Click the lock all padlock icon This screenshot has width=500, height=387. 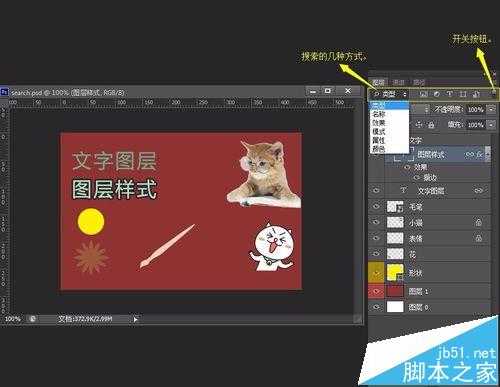point(431,125)
